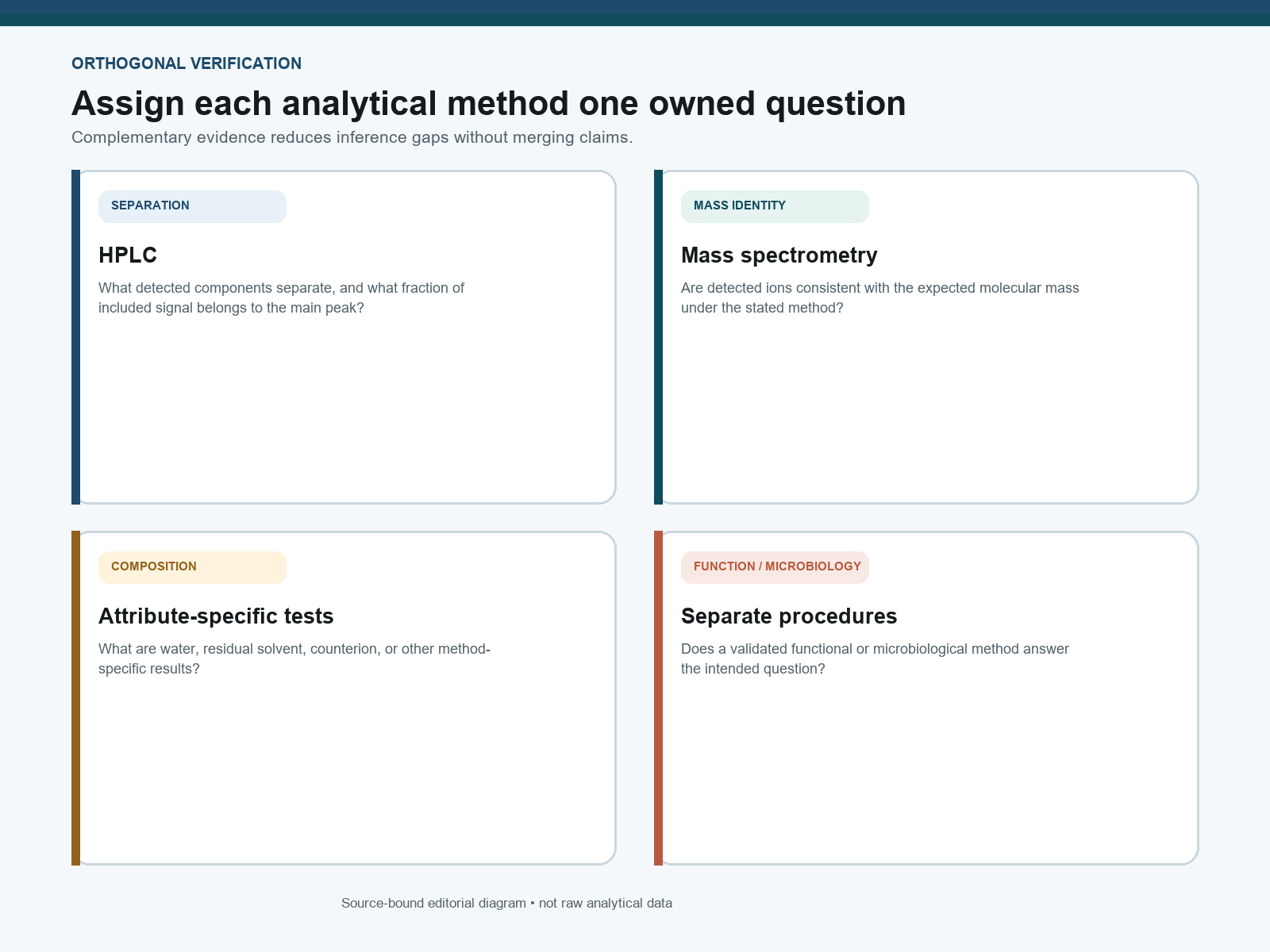Image resolution: width=1270 pixels, height=952 pixels.
Task: Click the FUNCTION / MICROBIOLOGY badge
Action: click(x=775, y=567)
